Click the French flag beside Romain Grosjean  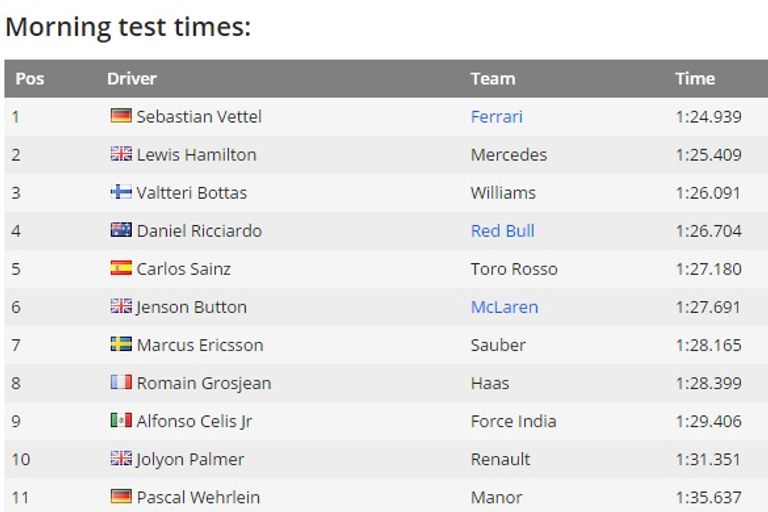(x=121, y=382)
